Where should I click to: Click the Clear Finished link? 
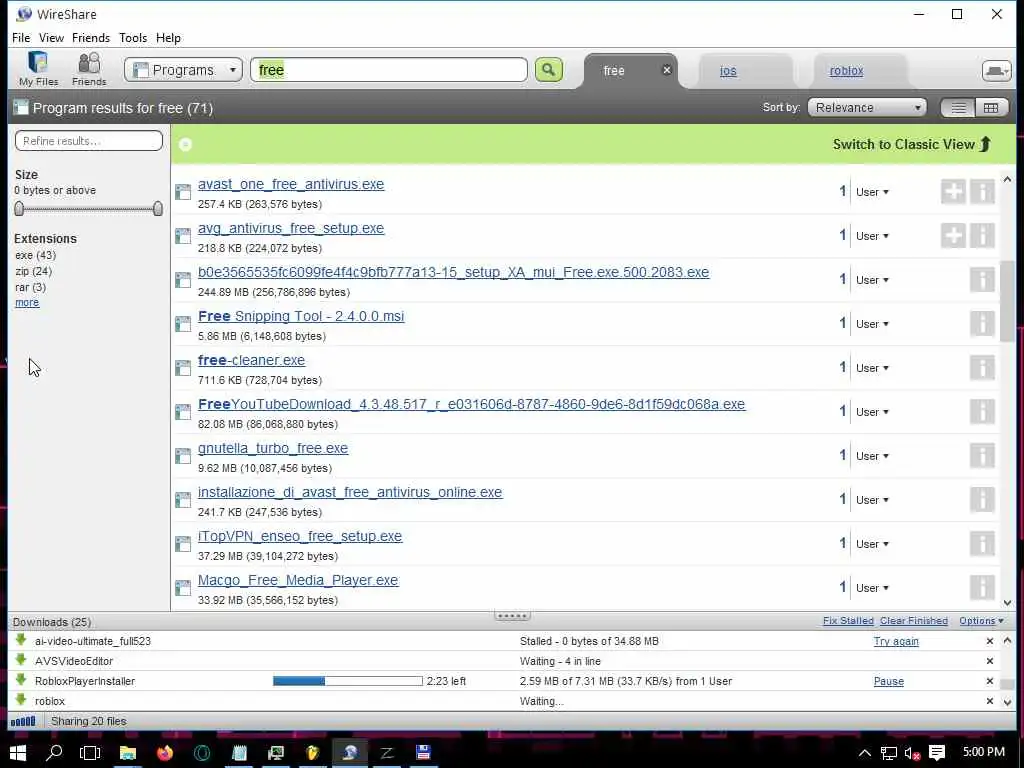click(x=914, y=620)
